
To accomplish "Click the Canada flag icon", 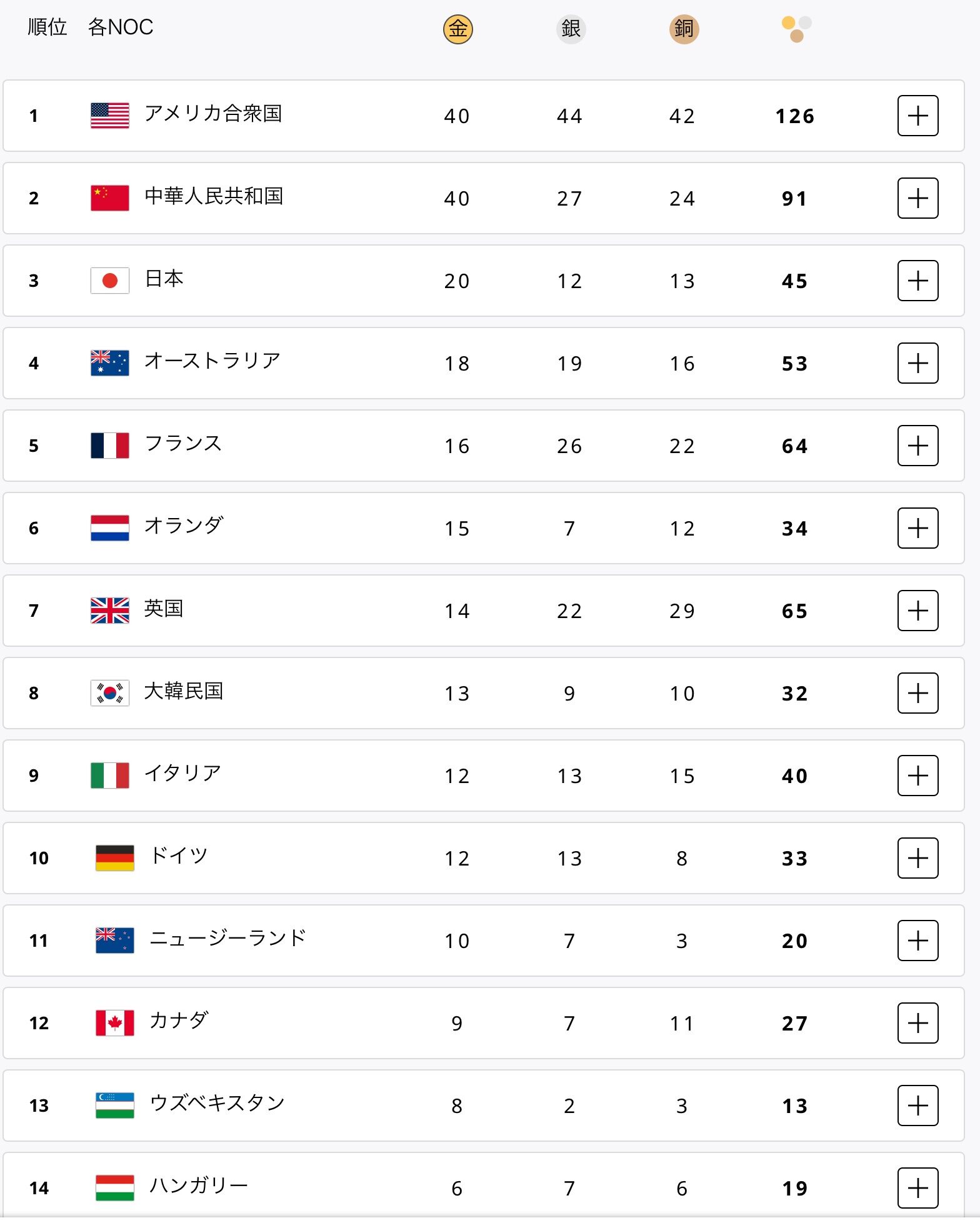I will (115, 1023).
